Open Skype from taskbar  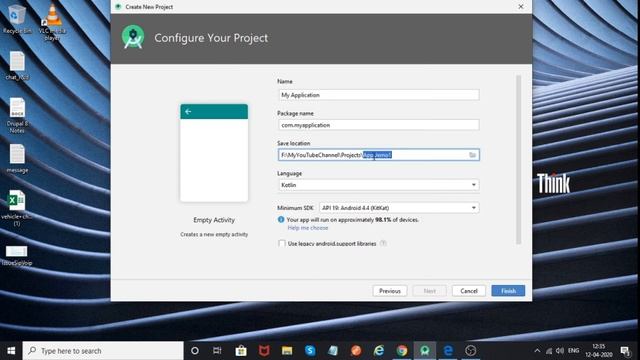tap(310, 351)
